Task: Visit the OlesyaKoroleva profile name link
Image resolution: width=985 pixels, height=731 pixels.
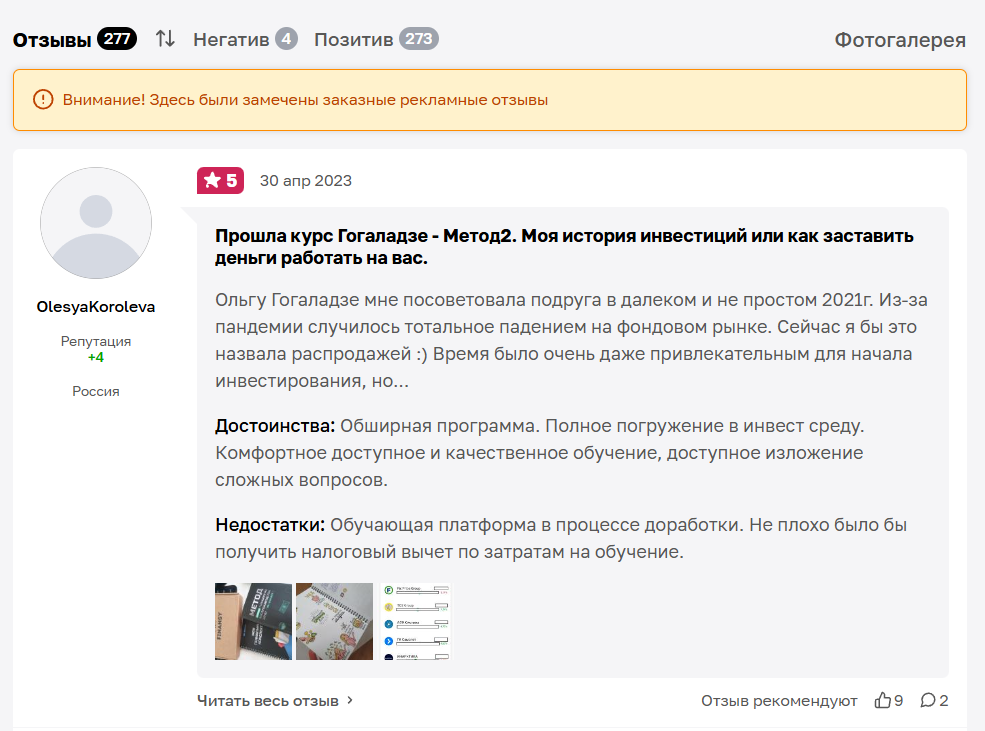Action: [x=96, y=307]
